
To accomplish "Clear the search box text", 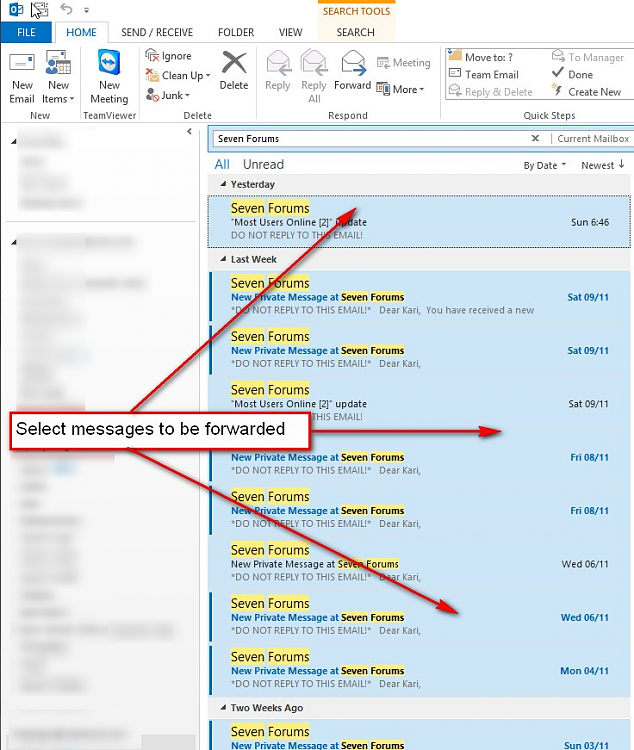I will (535, 138).
